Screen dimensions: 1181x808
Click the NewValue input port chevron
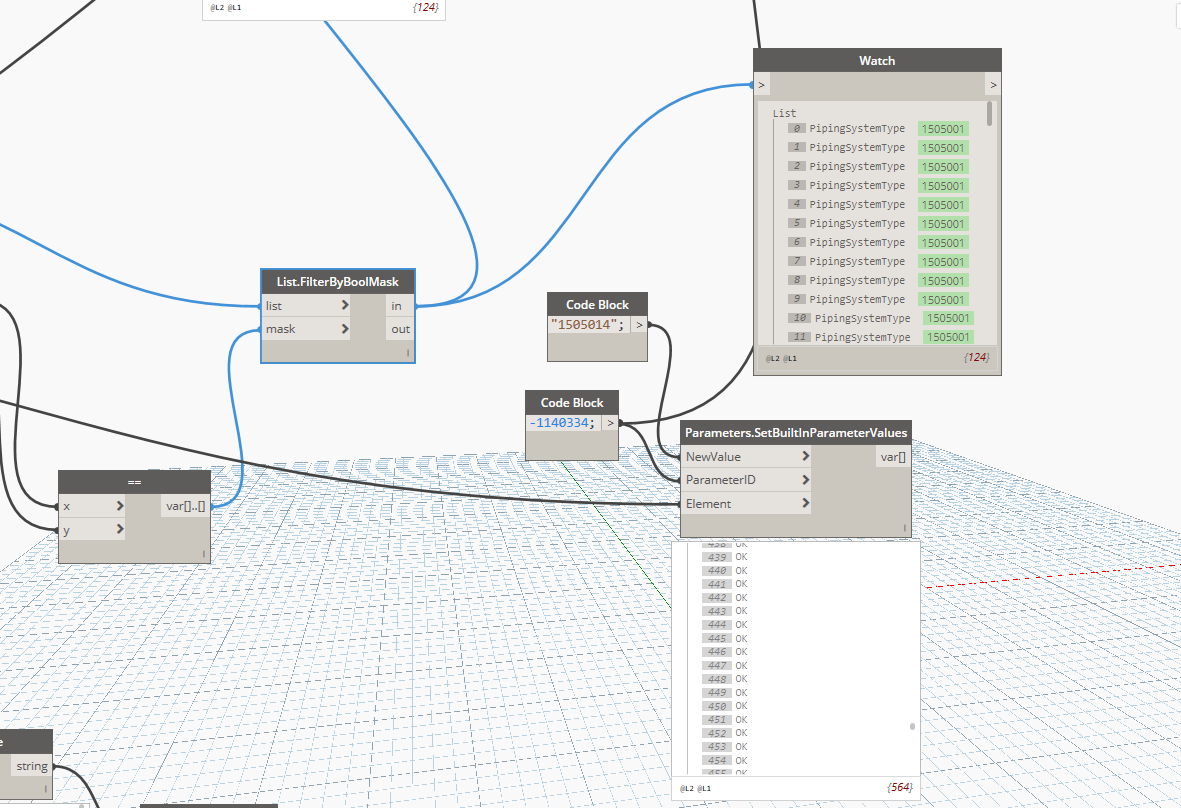pos(805,456)
